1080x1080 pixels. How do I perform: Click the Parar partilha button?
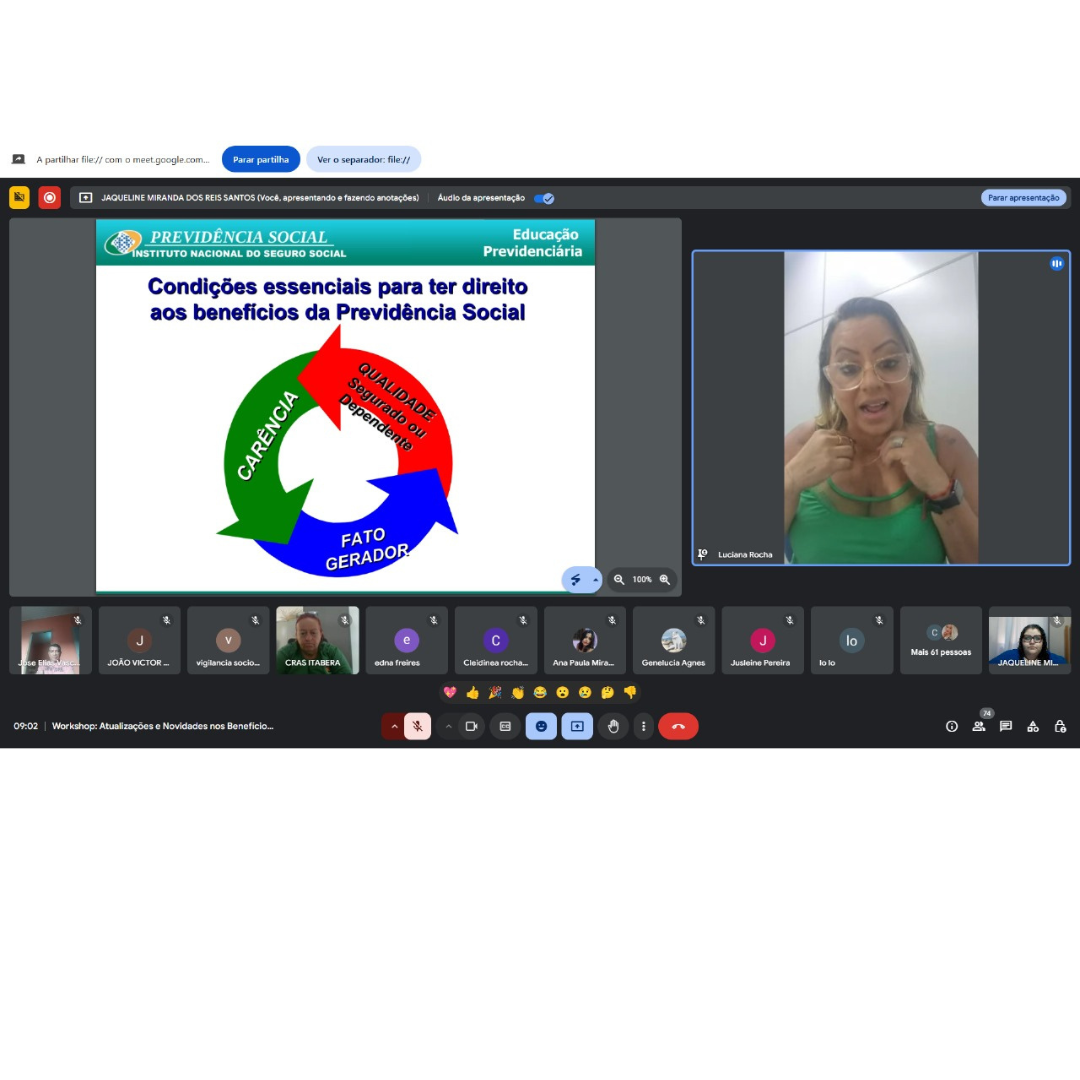pyautogui.click(x=260, y=159)
